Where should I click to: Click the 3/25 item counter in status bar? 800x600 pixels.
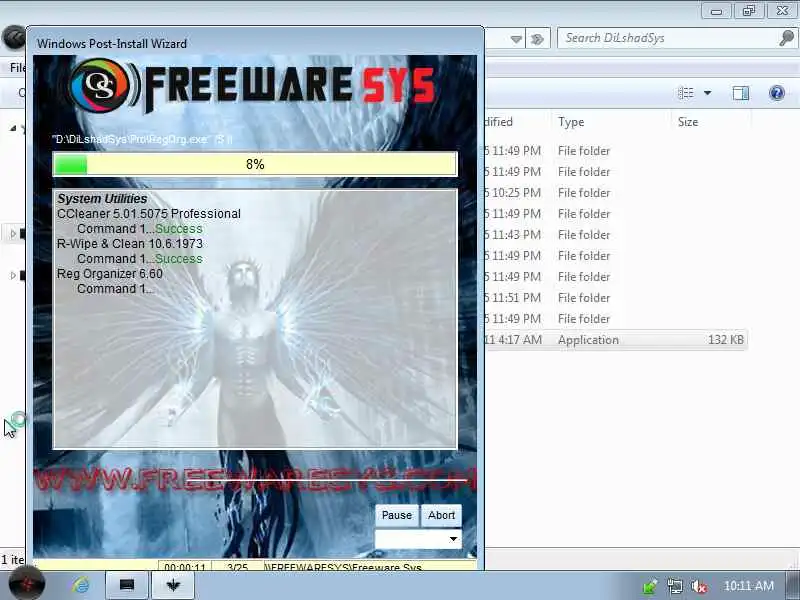click(237, 566)
